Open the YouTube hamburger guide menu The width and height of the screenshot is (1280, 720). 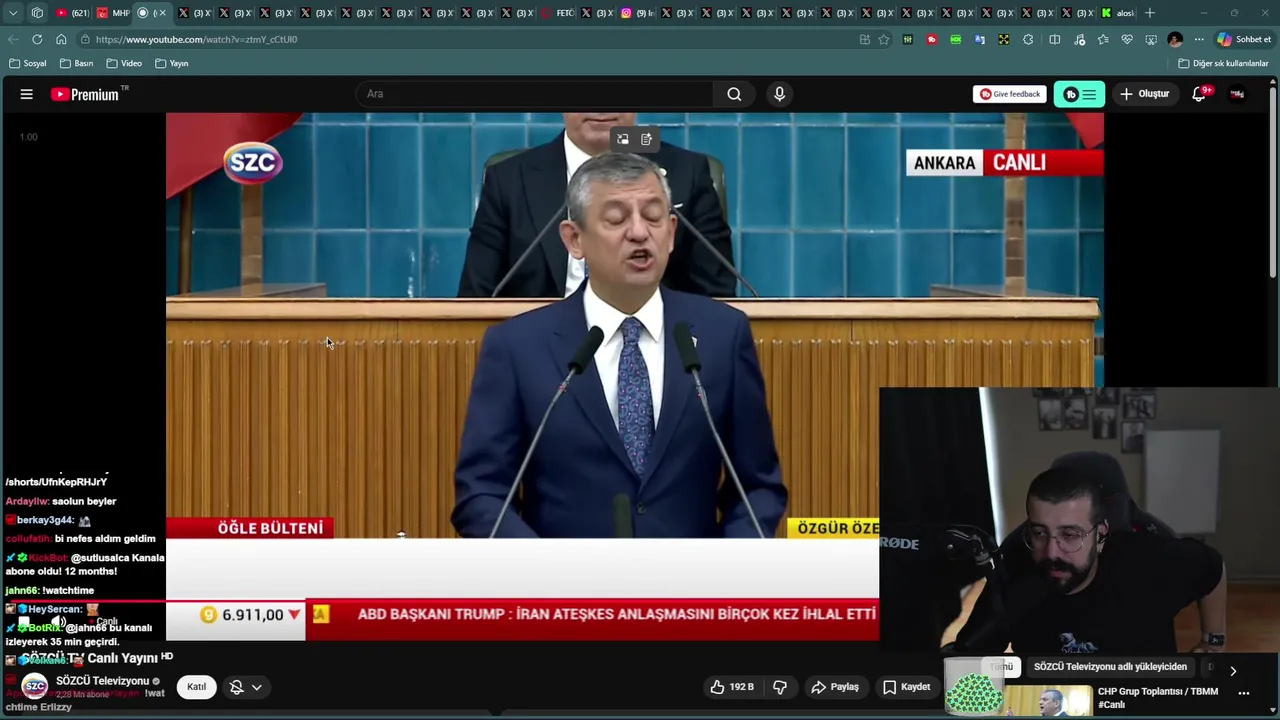click(27, 94)
